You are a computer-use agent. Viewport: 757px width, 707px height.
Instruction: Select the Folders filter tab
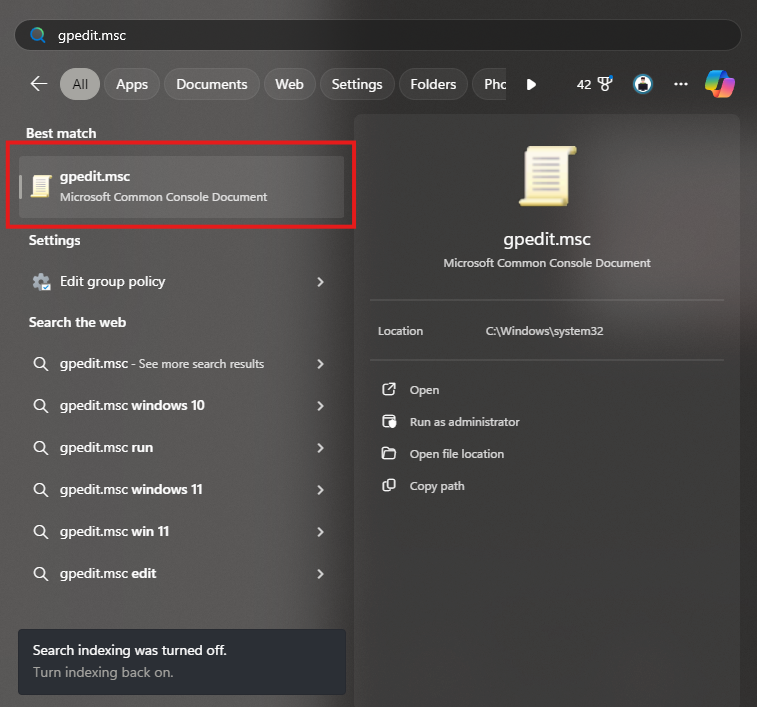pyautogui.click(x=433, y=84)
